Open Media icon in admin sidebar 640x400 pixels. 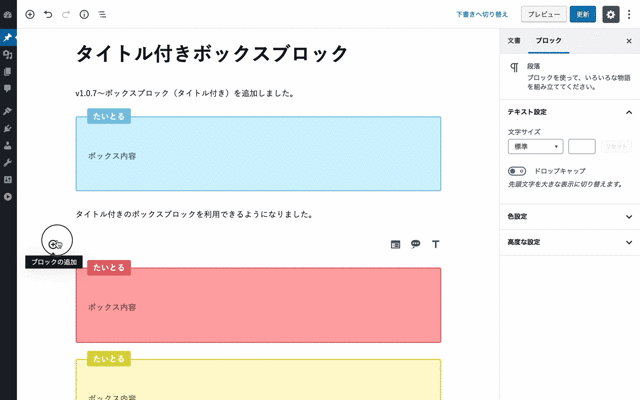[8, 54]
